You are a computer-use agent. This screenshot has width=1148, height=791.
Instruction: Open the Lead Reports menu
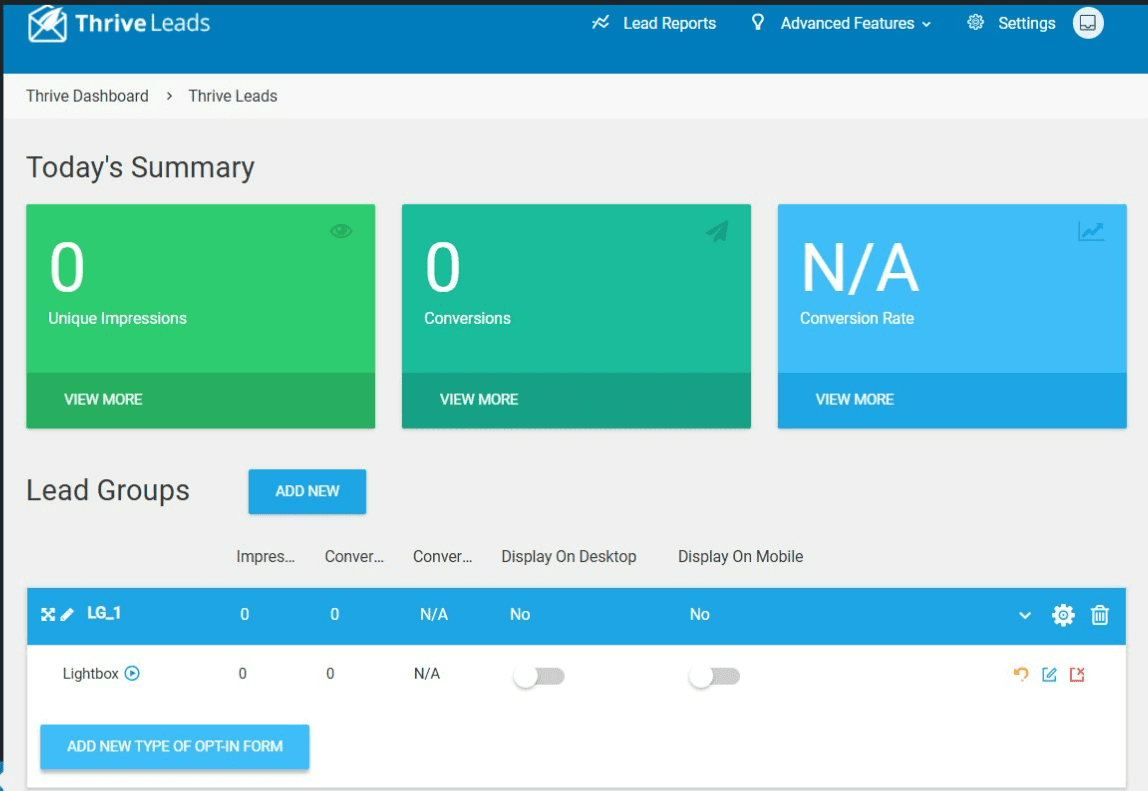[x=655, y=23]
